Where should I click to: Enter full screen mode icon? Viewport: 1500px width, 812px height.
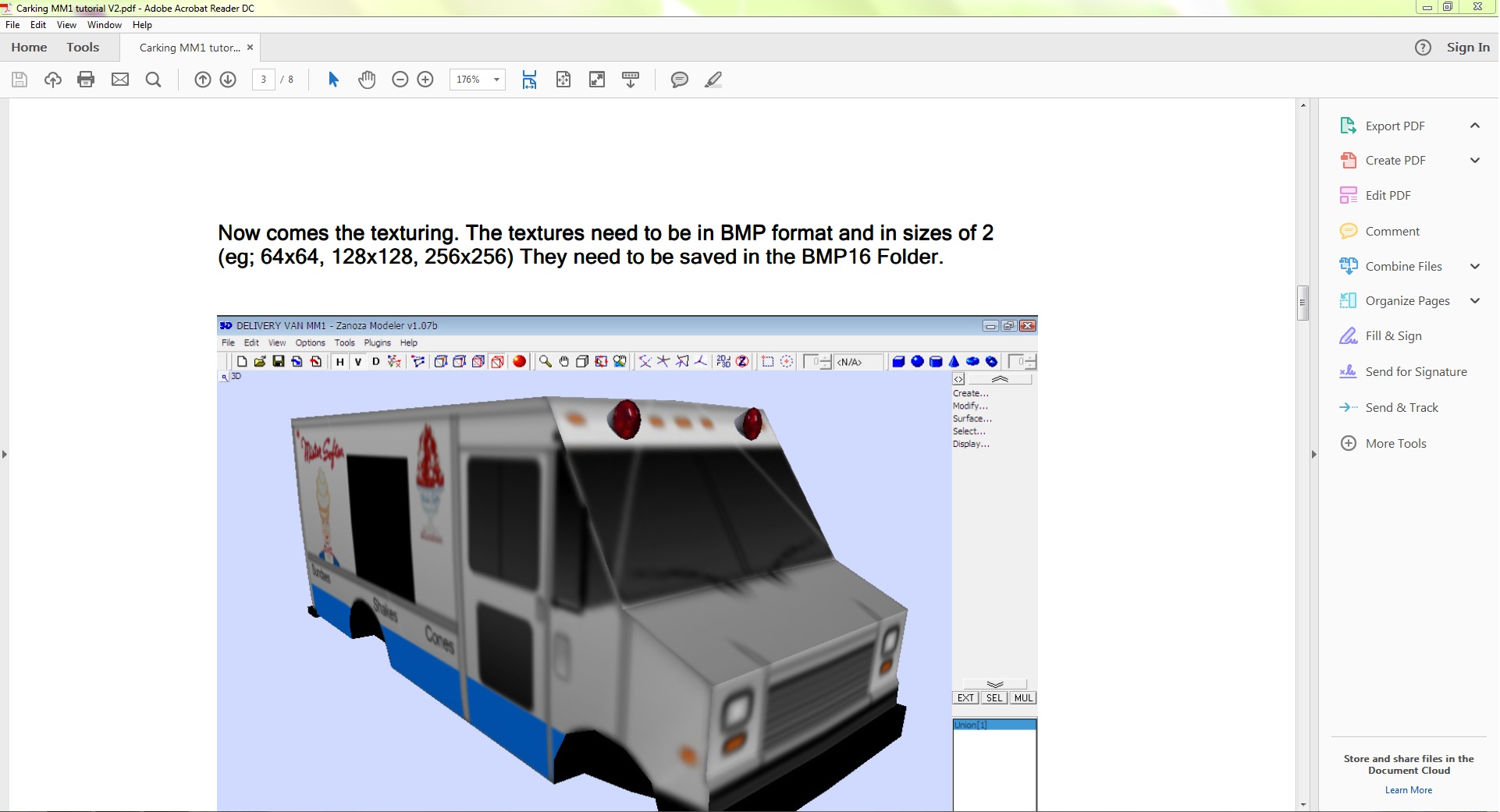(597, 80)
